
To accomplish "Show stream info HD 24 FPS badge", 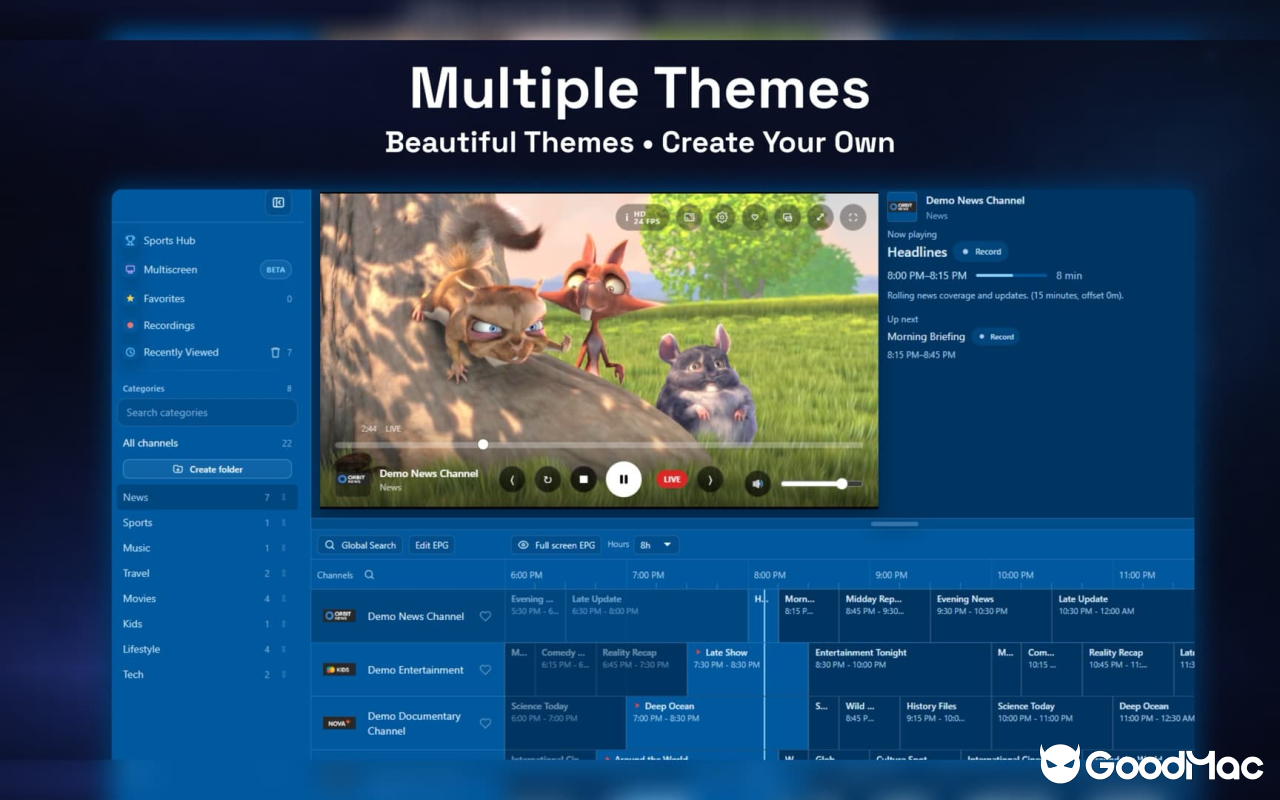I will point(641,217).
